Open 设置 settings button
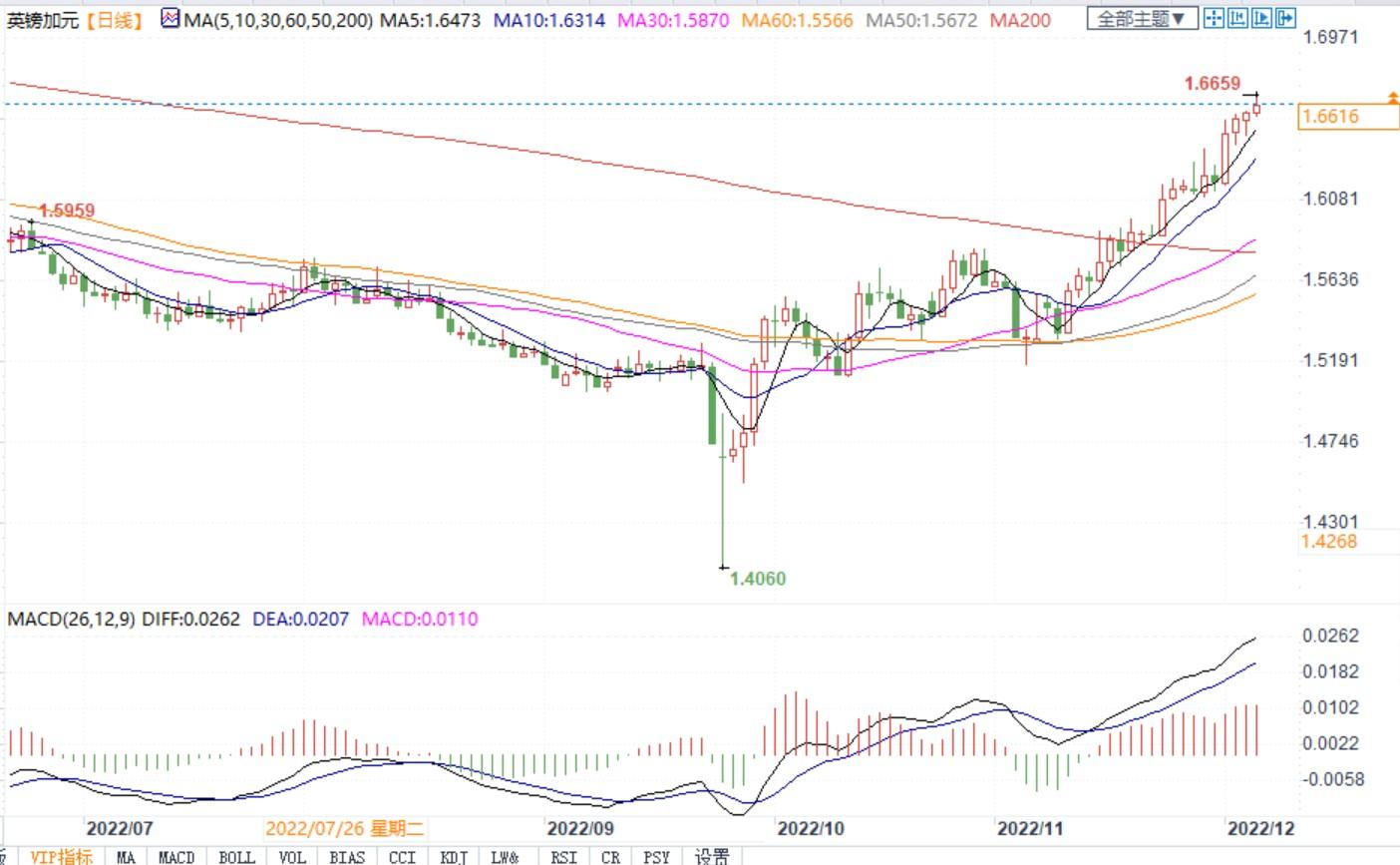Image resolution: width=1400 pixels, height=865 pixels. coord(712,856)
